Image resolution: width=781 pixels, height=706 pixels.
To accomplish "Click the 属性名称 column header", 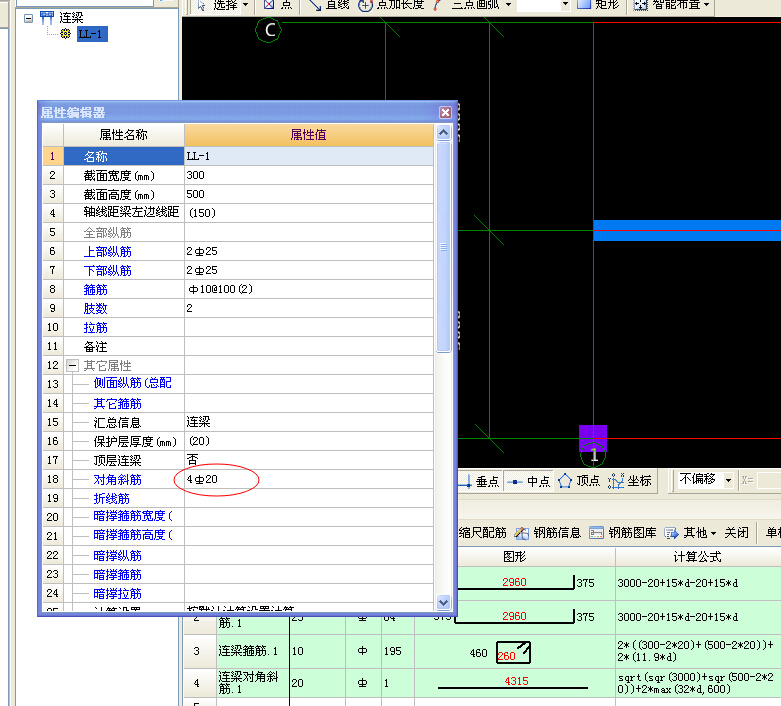I will point(124,135).
